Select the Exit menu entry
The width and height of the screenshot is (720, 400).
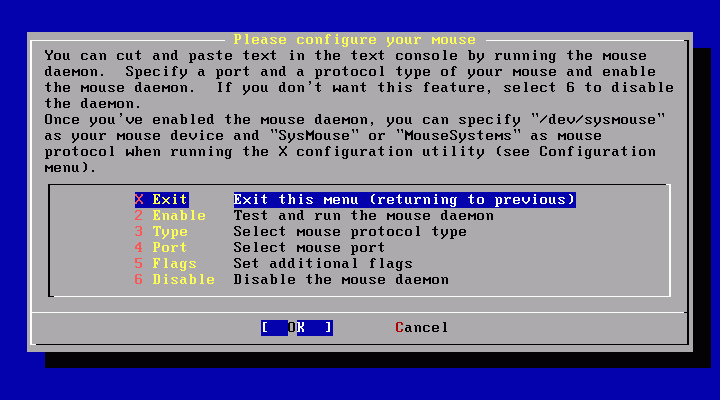click(355, 200)
